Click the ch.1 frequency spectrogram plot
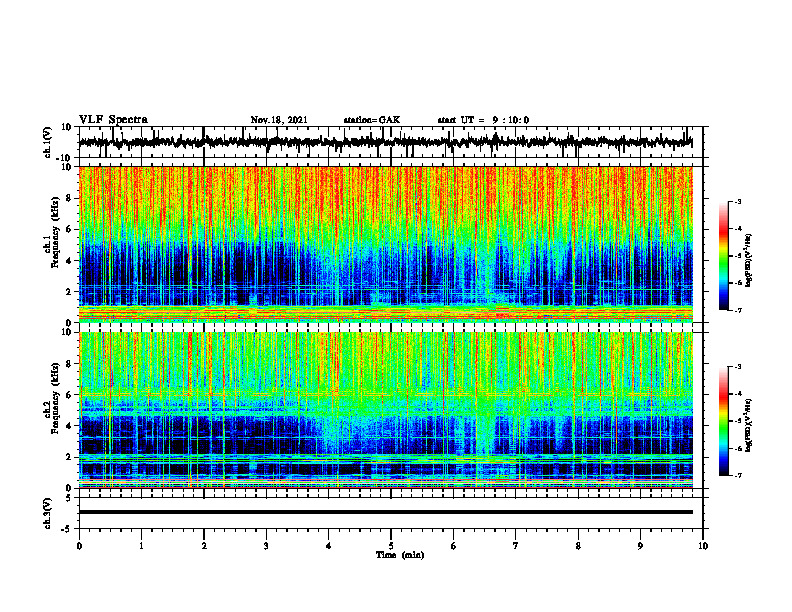Viewport: 792px width, 612px height. (386, 244)
